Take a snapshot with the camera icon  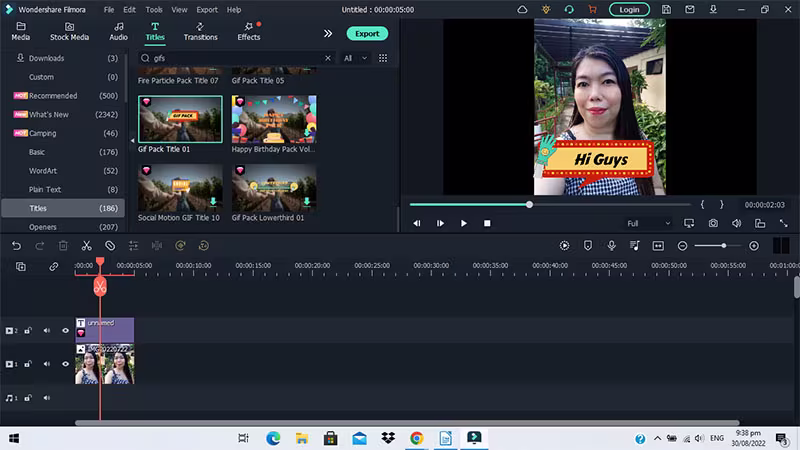tap(713, 223)
